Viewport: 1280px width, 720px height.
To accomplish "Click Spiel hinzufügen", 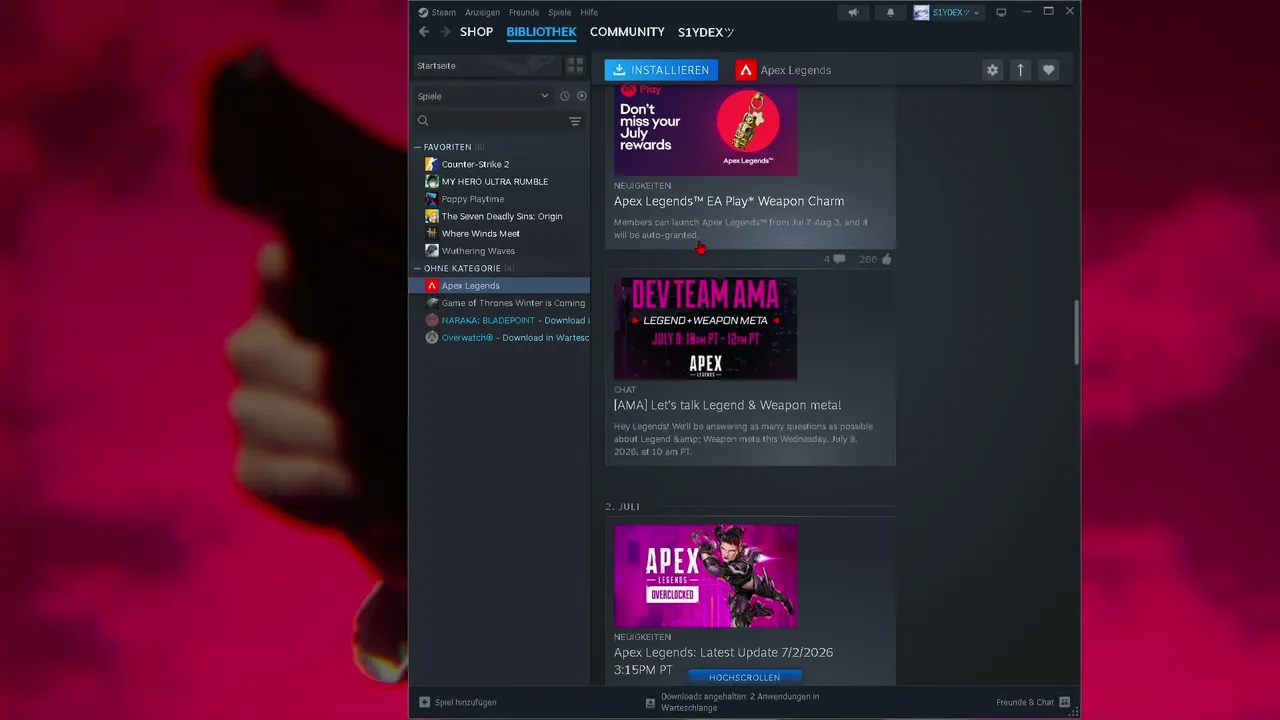I will click(458, 702).
